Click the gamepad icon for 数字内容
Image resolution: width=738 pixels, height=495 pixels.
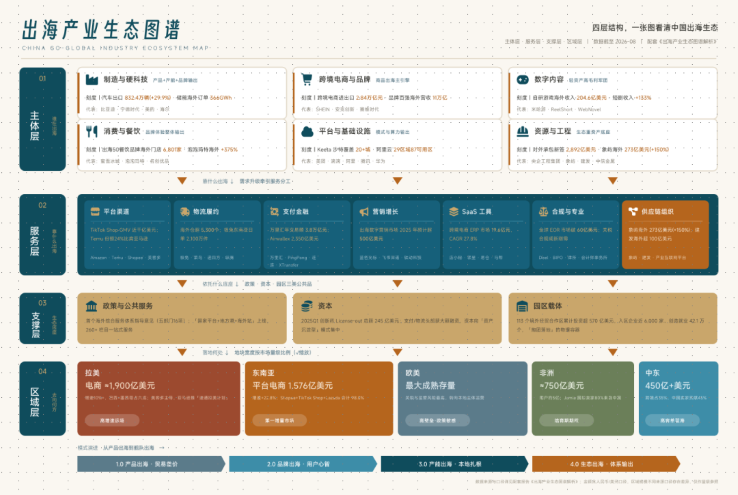[522, 80]
